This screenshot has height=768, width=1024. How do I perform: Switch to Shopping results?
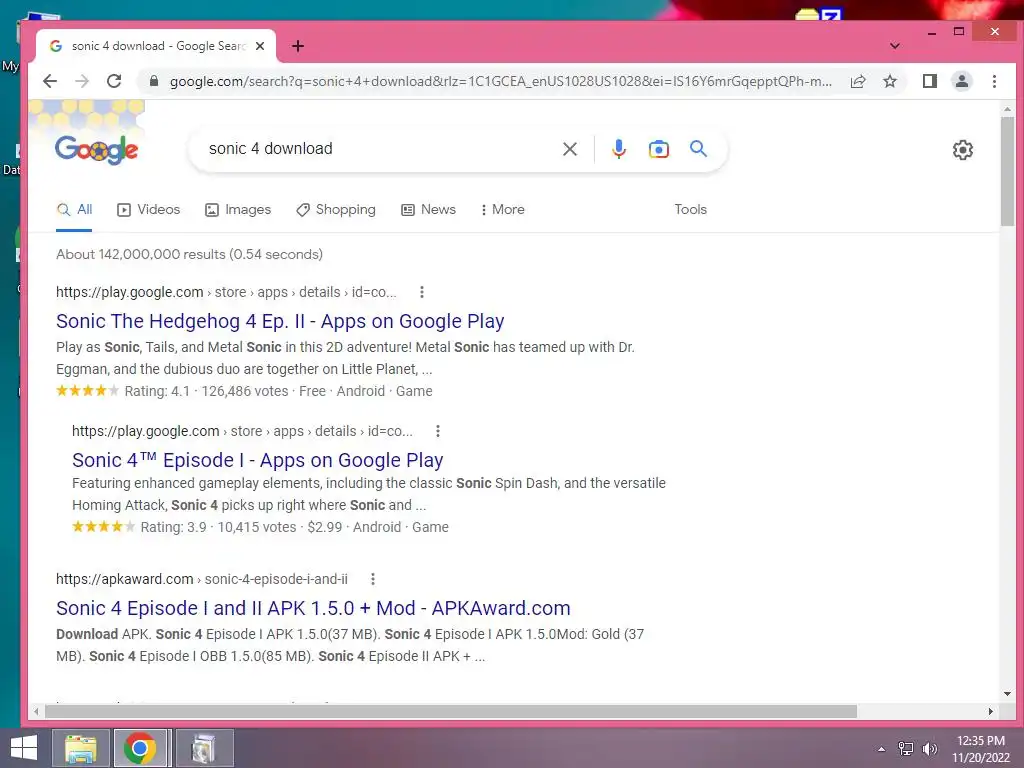[x=336, y=210]
